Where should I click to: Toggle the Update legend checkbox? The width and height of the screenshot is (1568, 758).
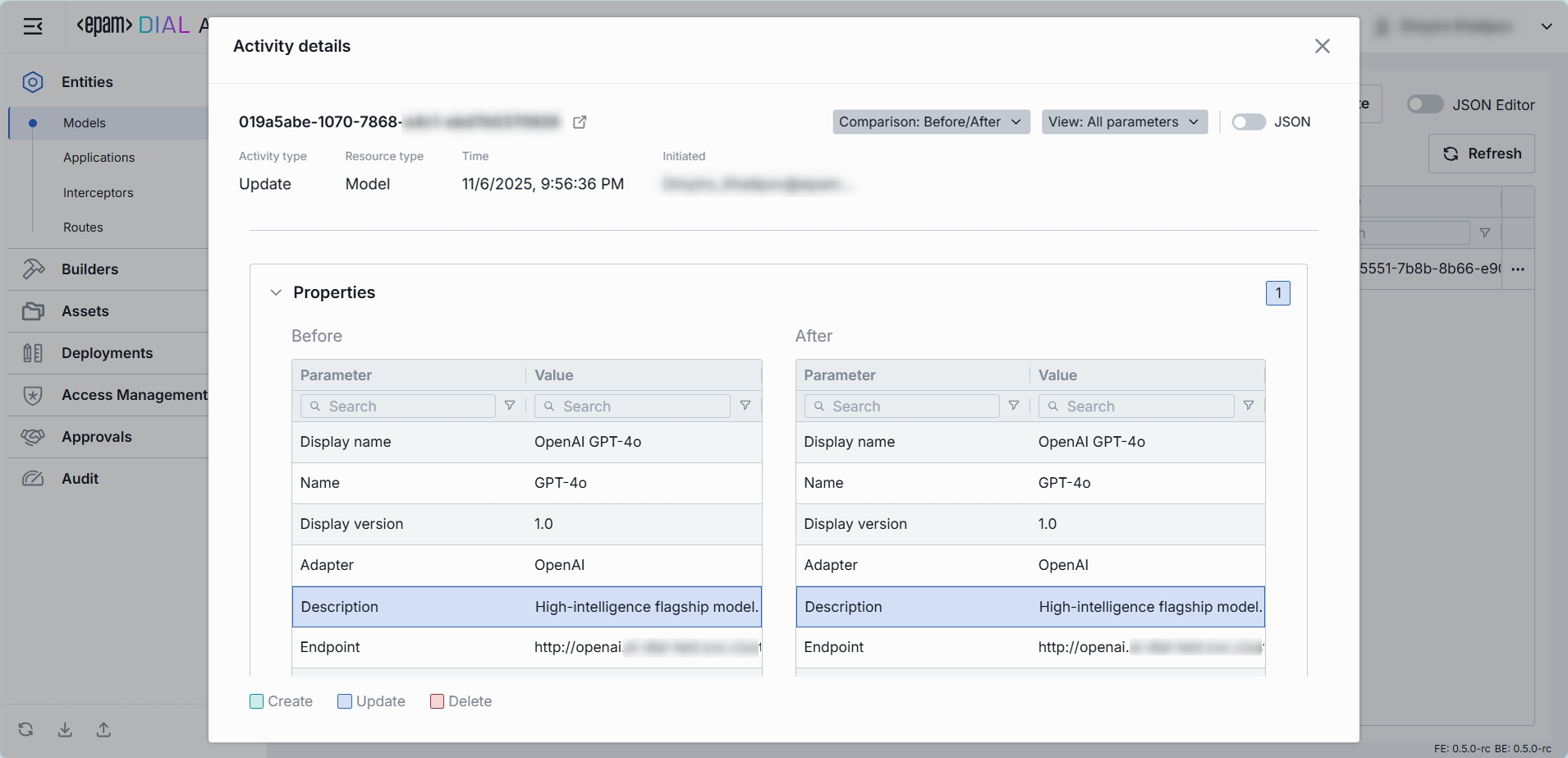345,701
